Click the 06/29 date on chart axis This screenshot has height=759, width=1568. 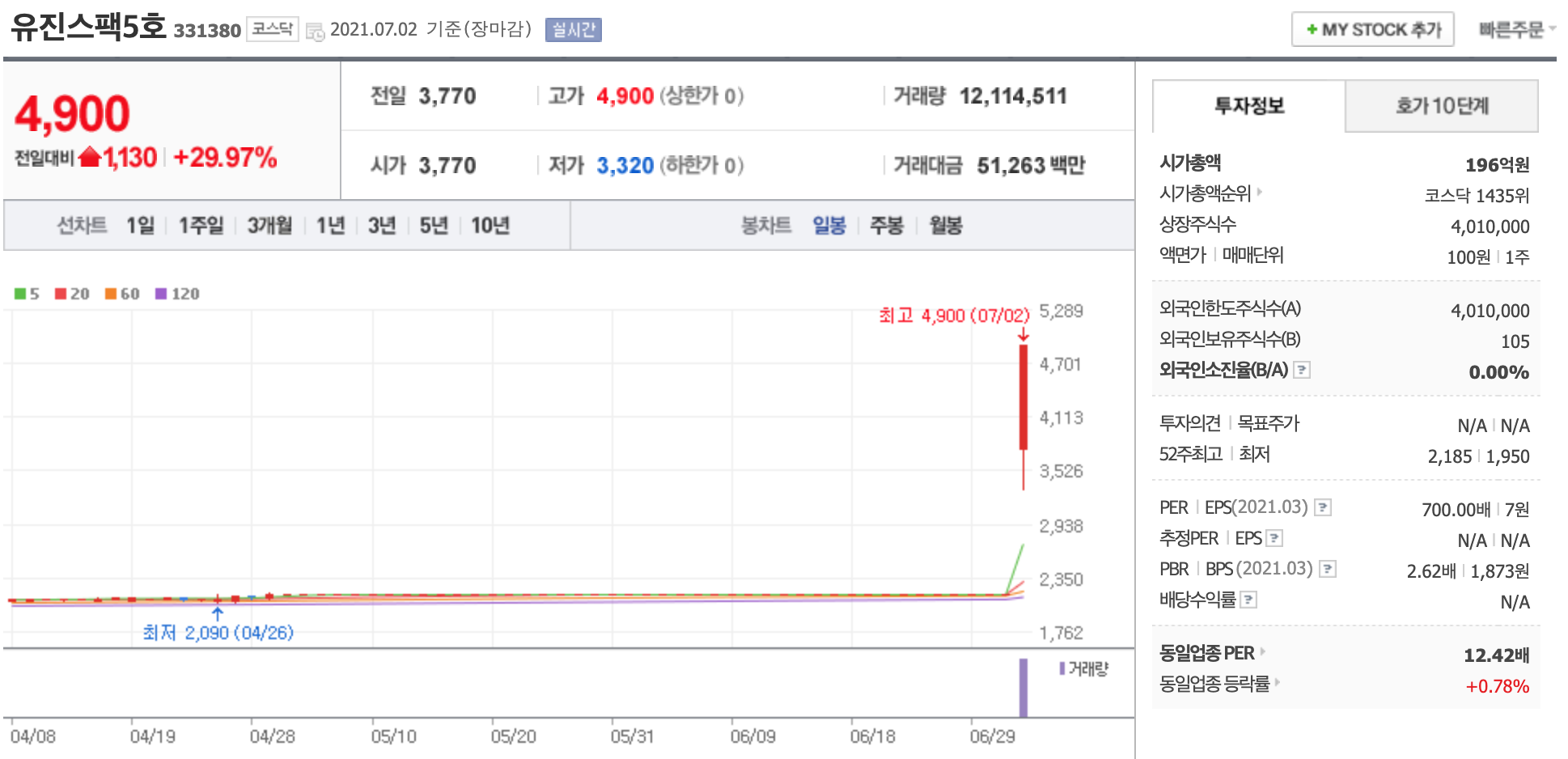point(992,736)
